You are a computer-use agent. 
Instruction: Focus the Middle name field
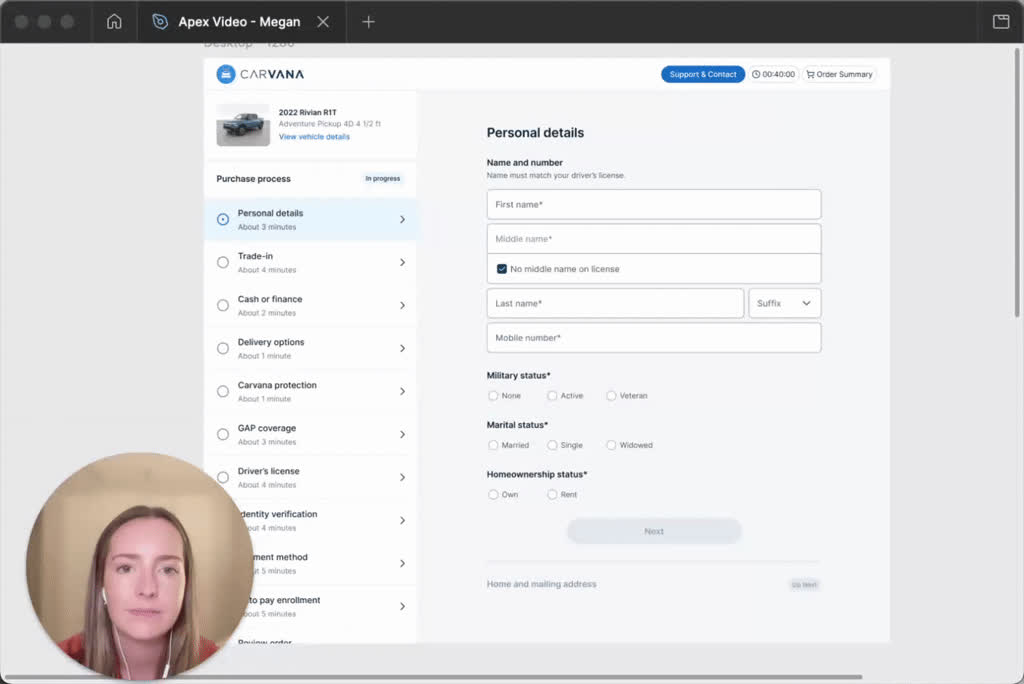point(654,239)
